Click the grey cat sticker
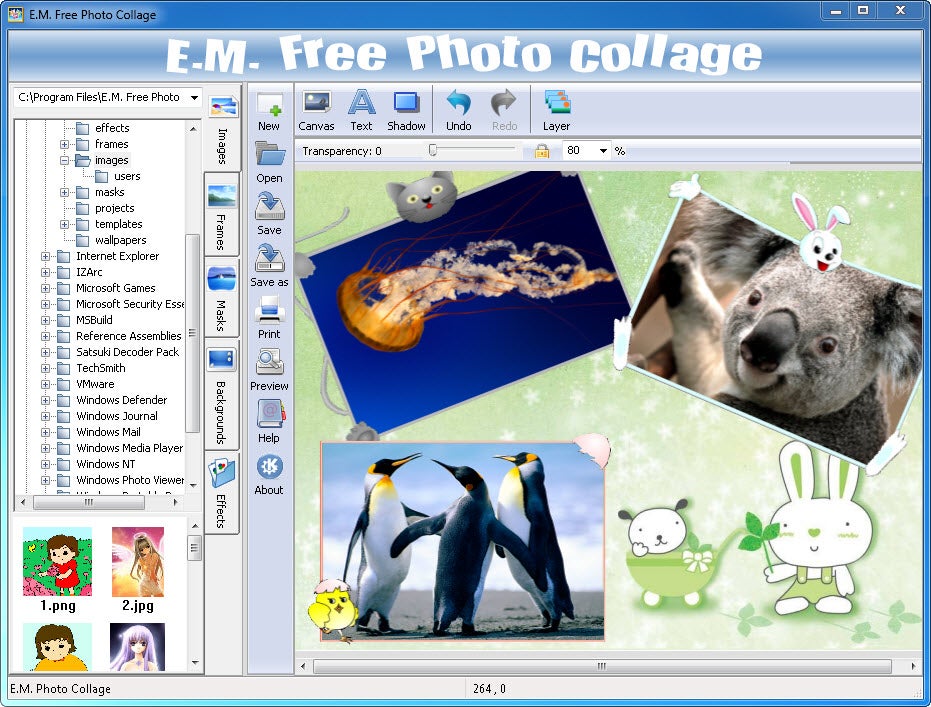Image resolution: width=931 pixels, height=707 pixels. (x=422, y=196)
